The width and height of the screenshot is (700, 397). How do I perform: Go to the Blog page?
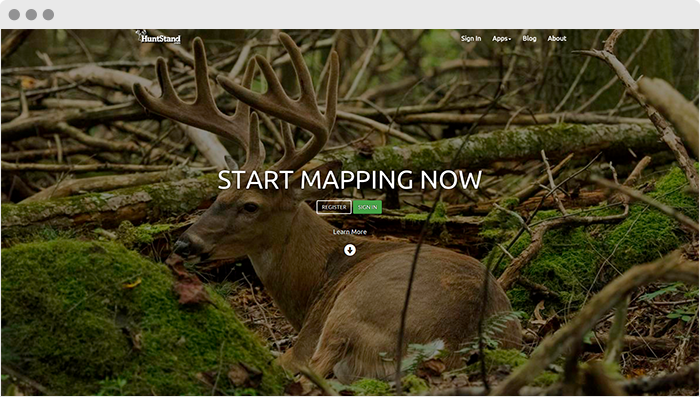coord(529,38)
